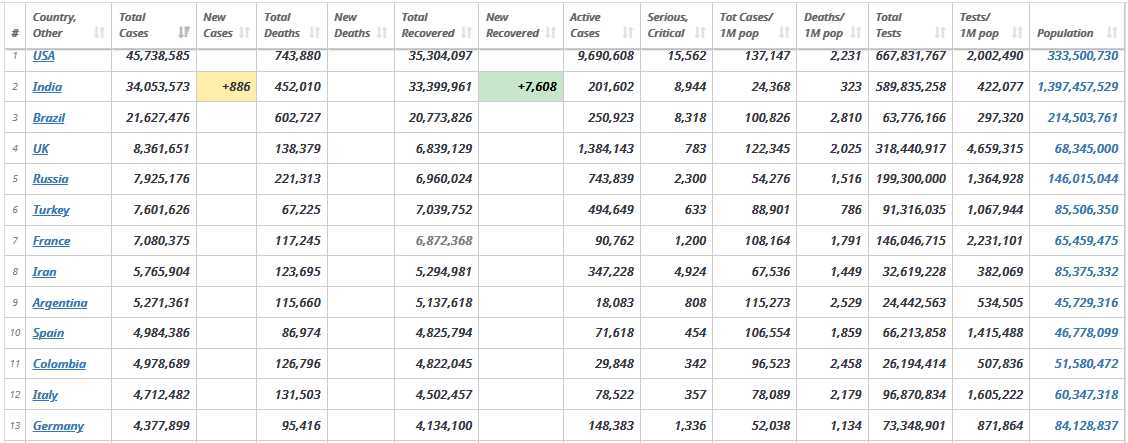Sort by Total Recovered column header

[436, 25]
